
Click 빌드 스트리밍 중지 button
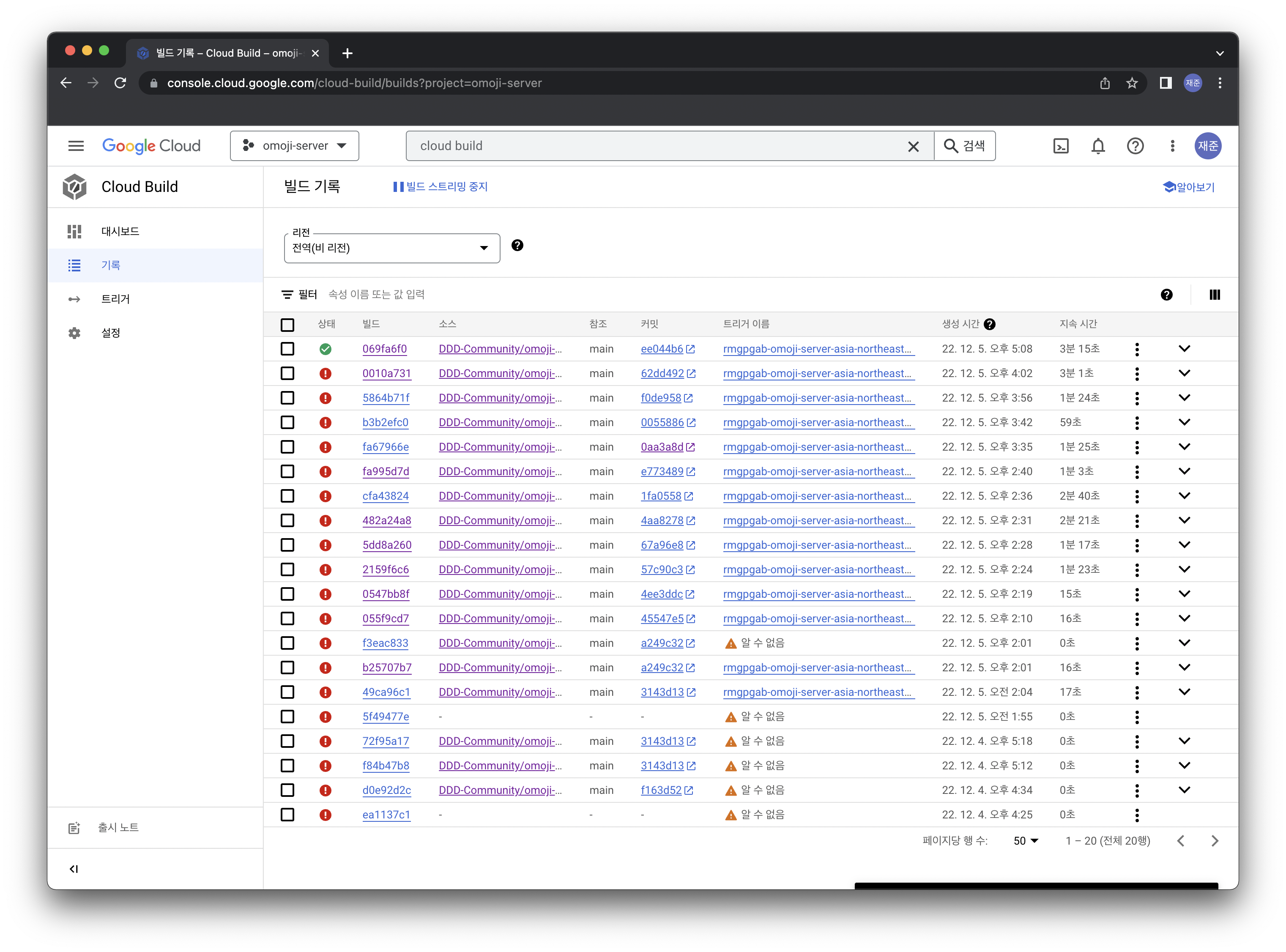pos(440,187)
